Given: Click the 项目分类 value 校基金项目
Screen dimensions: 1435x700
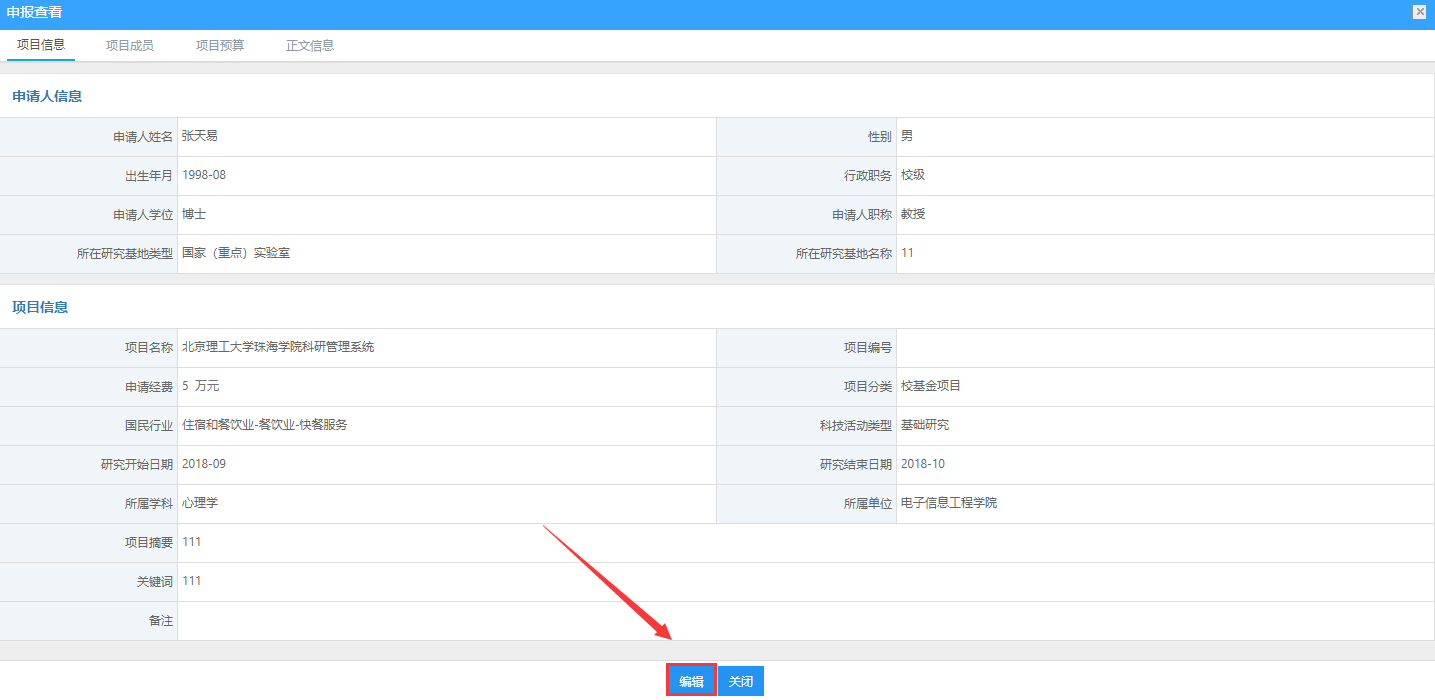Looking at the screenshot, I should click(x=930, y=386).
